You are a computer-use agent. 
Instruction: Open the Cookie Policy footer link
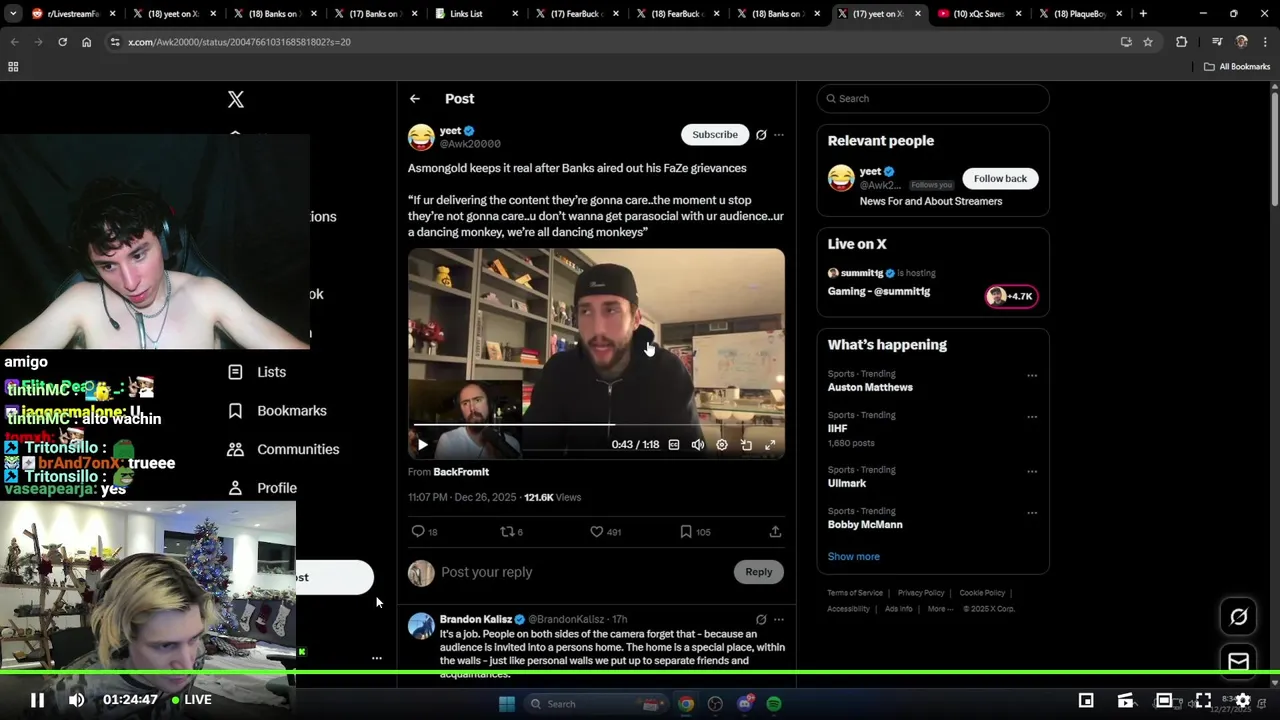pos(982,593)
